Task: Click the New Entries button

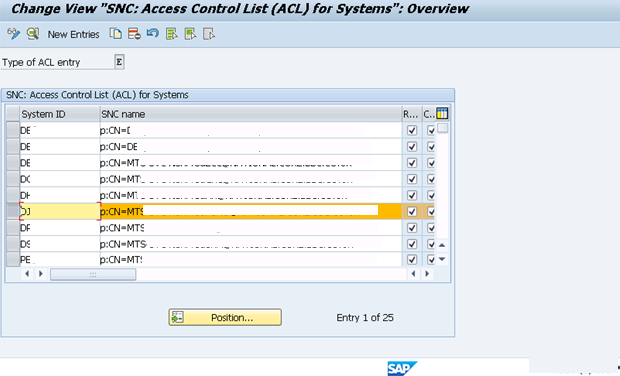Action: click(74, 35)
